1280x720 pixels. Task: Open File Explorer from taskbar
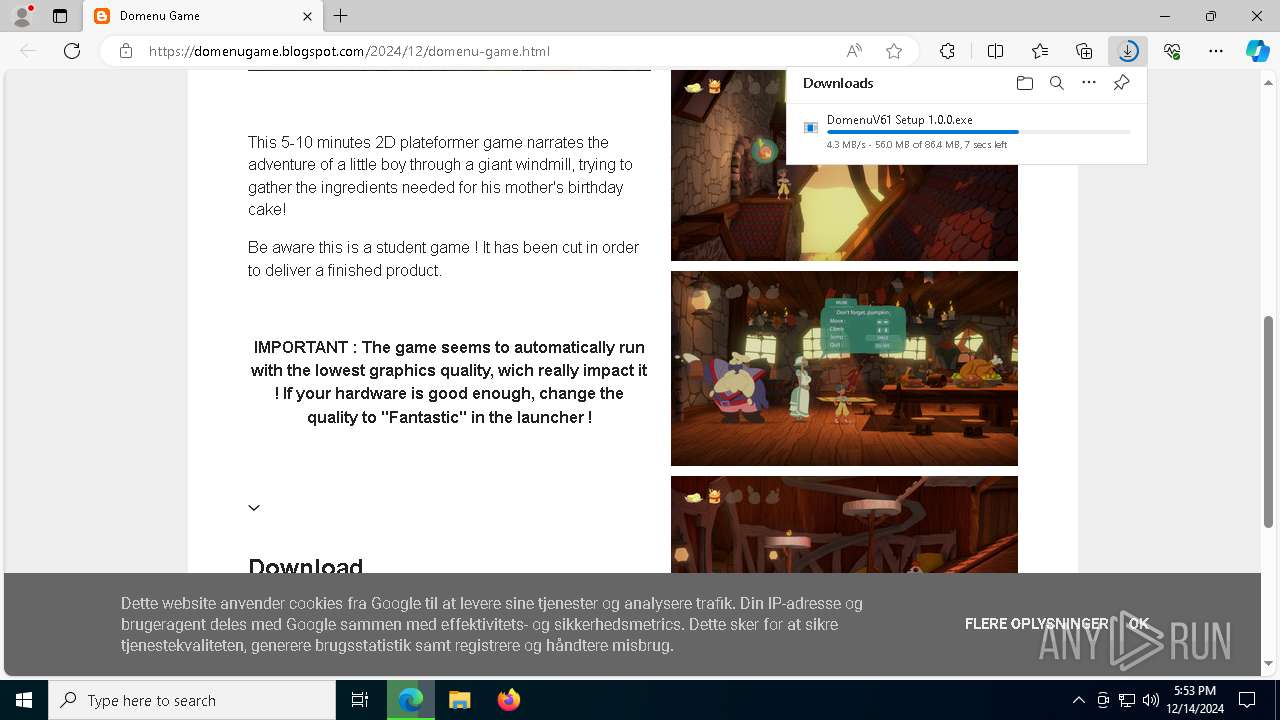(459, 700)
